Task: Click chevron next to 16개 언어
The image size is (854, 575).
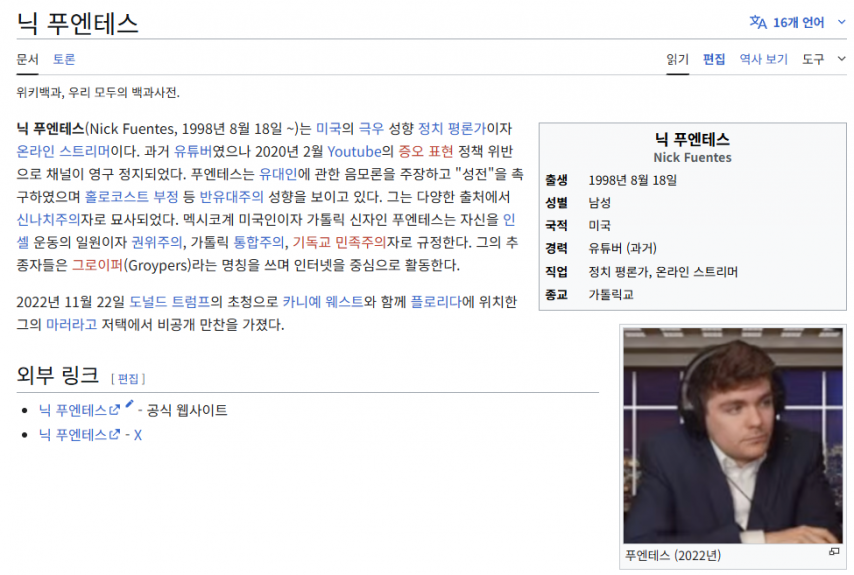Action: click(x=841, y=22)
